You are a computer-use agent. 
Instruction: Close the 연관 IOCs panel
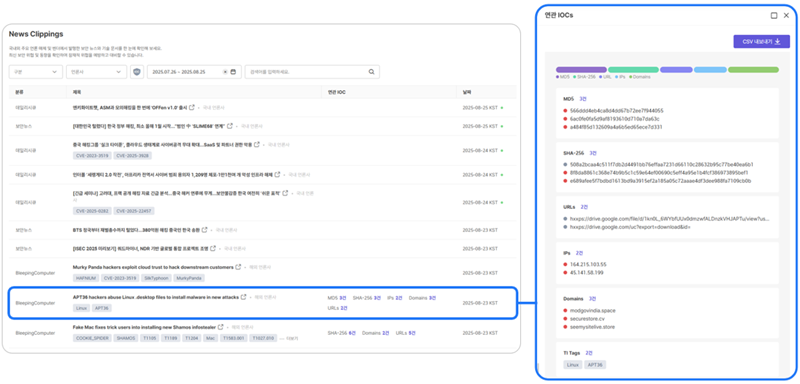click(786, 15)
